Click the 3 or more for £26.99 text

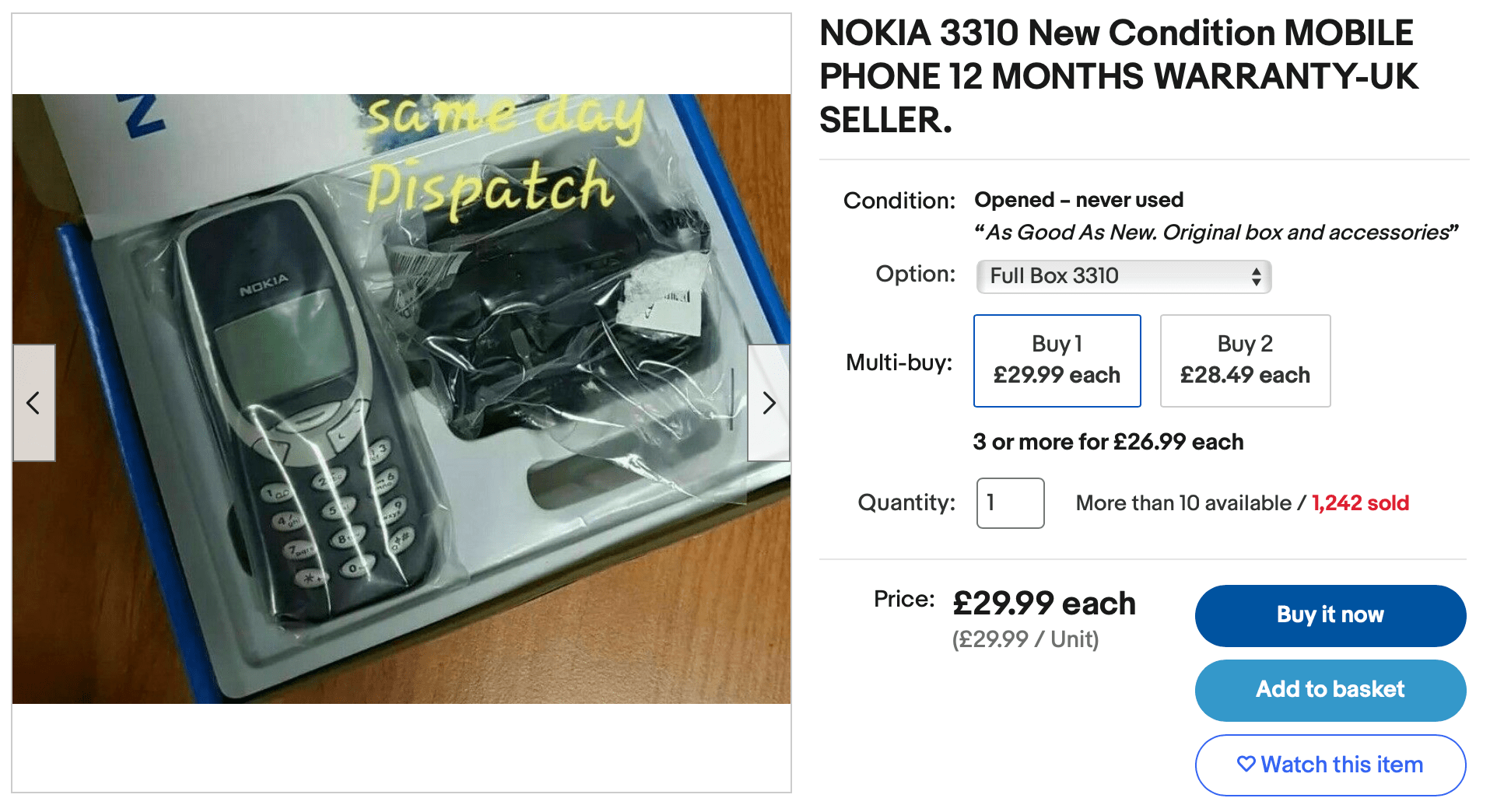click(x=1107, y=442)
